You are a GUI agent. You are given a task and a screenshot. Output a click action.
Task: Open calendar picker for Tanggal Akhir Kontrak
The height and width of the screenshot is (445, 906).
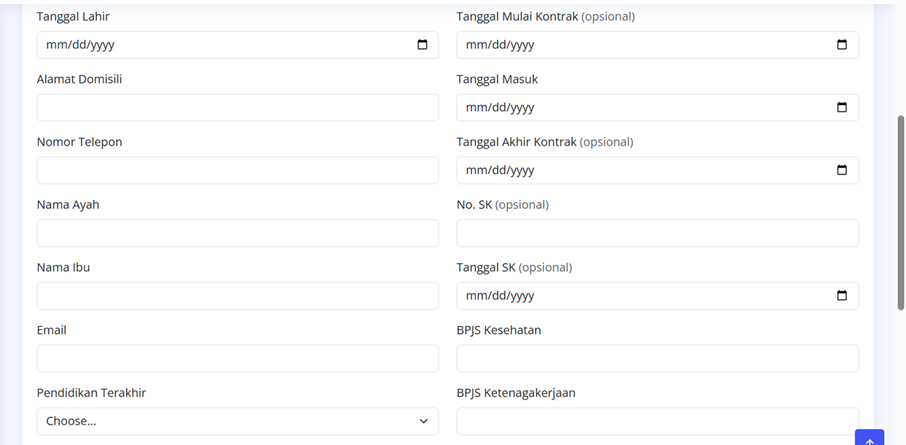point(842,170)
